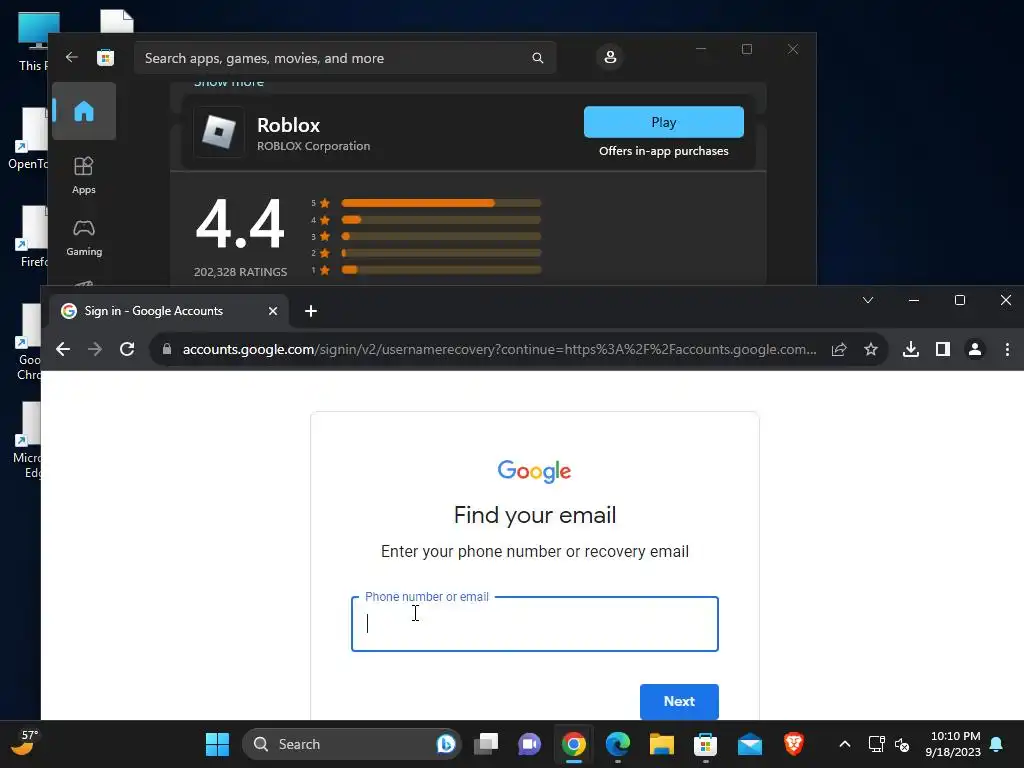Click the Bing icon in taskbar search
The image size is (1024, 768).
446,744
